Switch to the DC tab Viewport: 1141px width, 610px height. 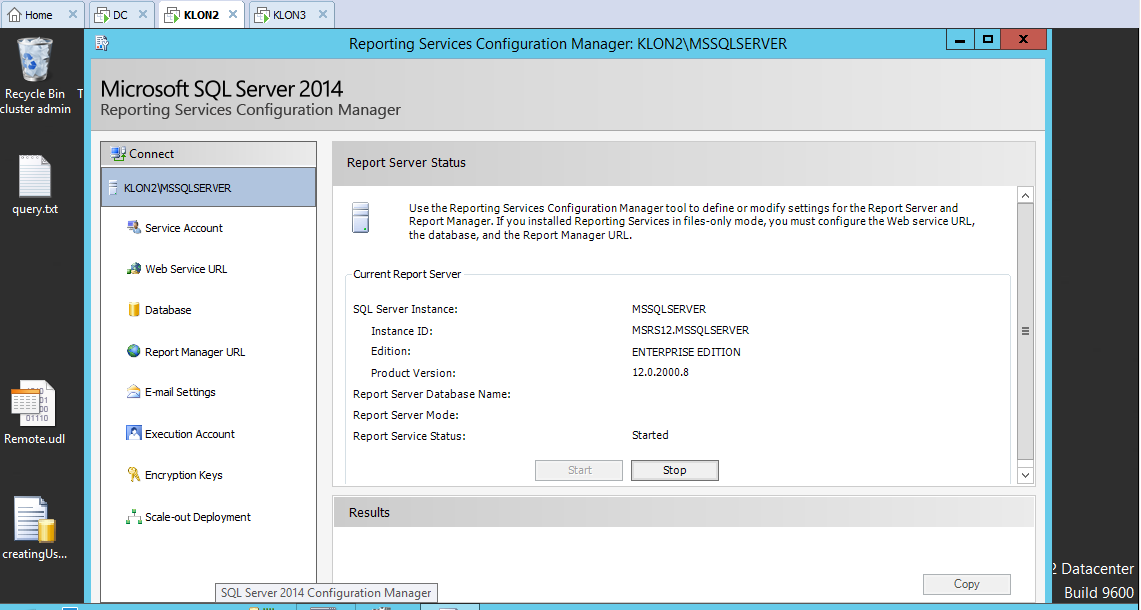(119, 15)
